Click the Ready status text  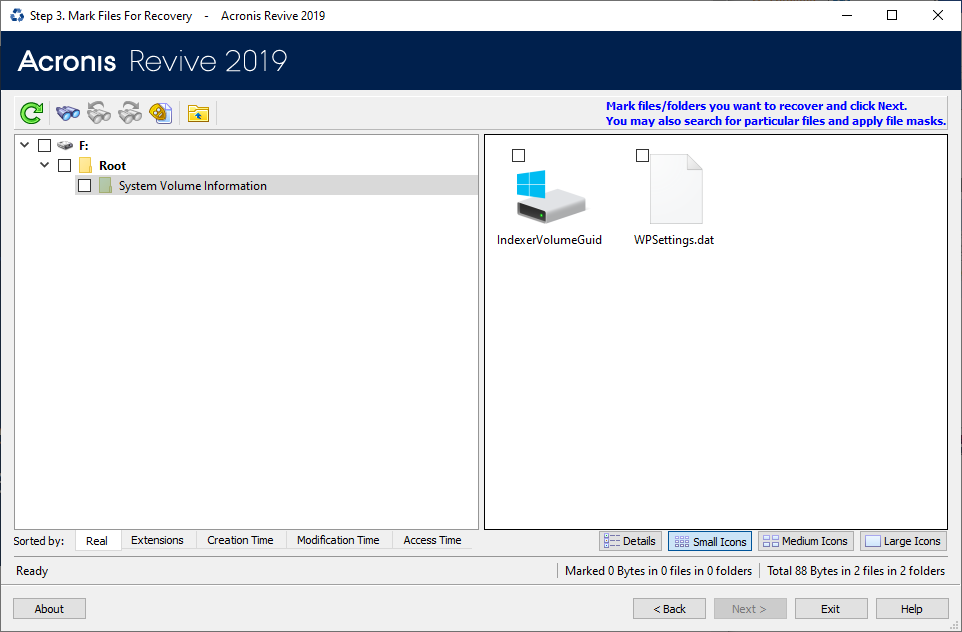tap(32, 571)
